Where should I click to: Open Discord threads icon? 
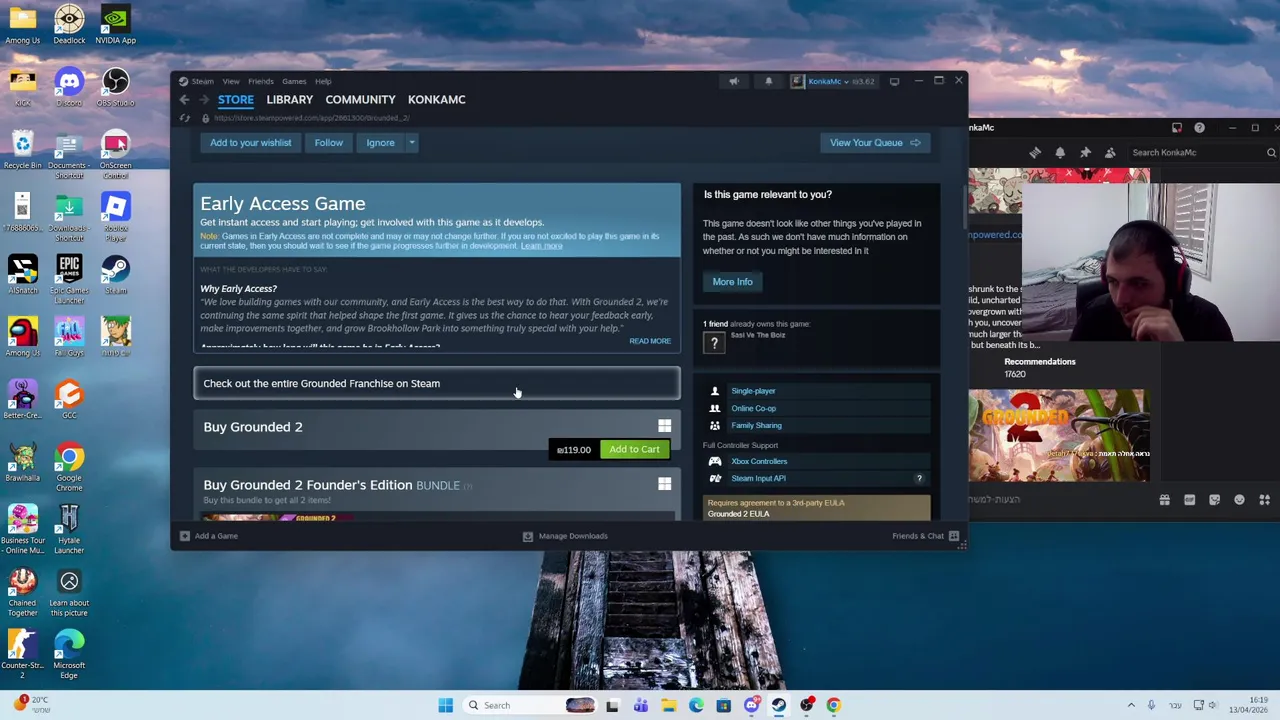1035,153
